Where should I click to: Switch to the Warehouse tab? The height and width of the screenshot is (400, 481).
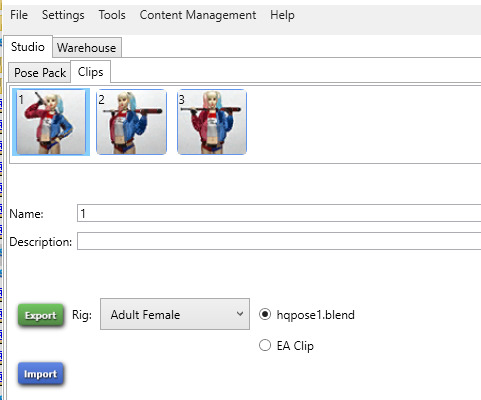[x=87, y=47]
